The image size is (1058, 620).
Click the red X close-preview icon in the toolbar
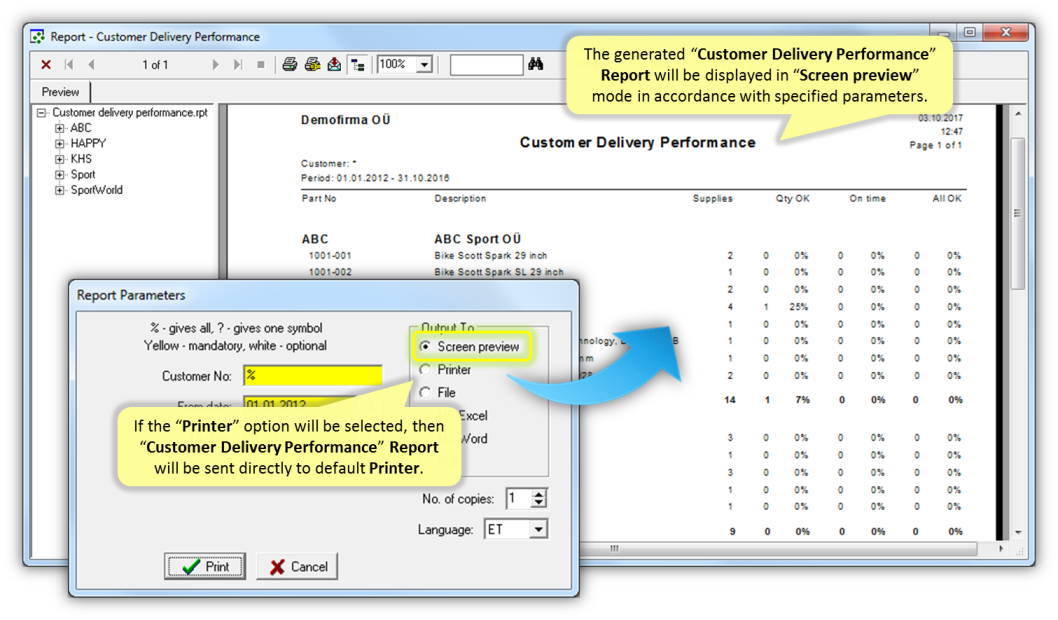[46, 65]
